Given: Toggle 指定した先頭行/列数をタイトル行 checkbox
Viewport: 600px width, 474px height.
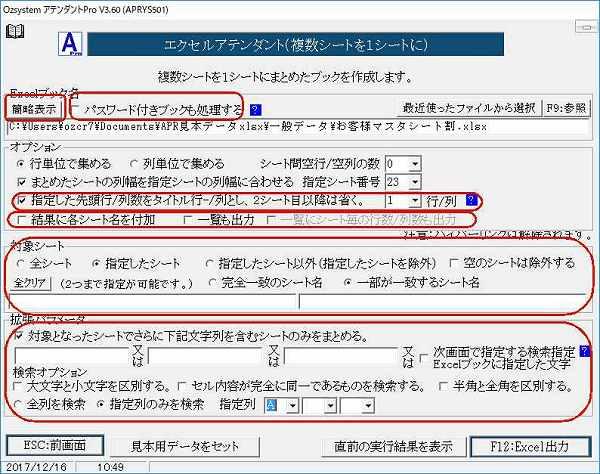Looking at the screenshot, I should (21, 200).
